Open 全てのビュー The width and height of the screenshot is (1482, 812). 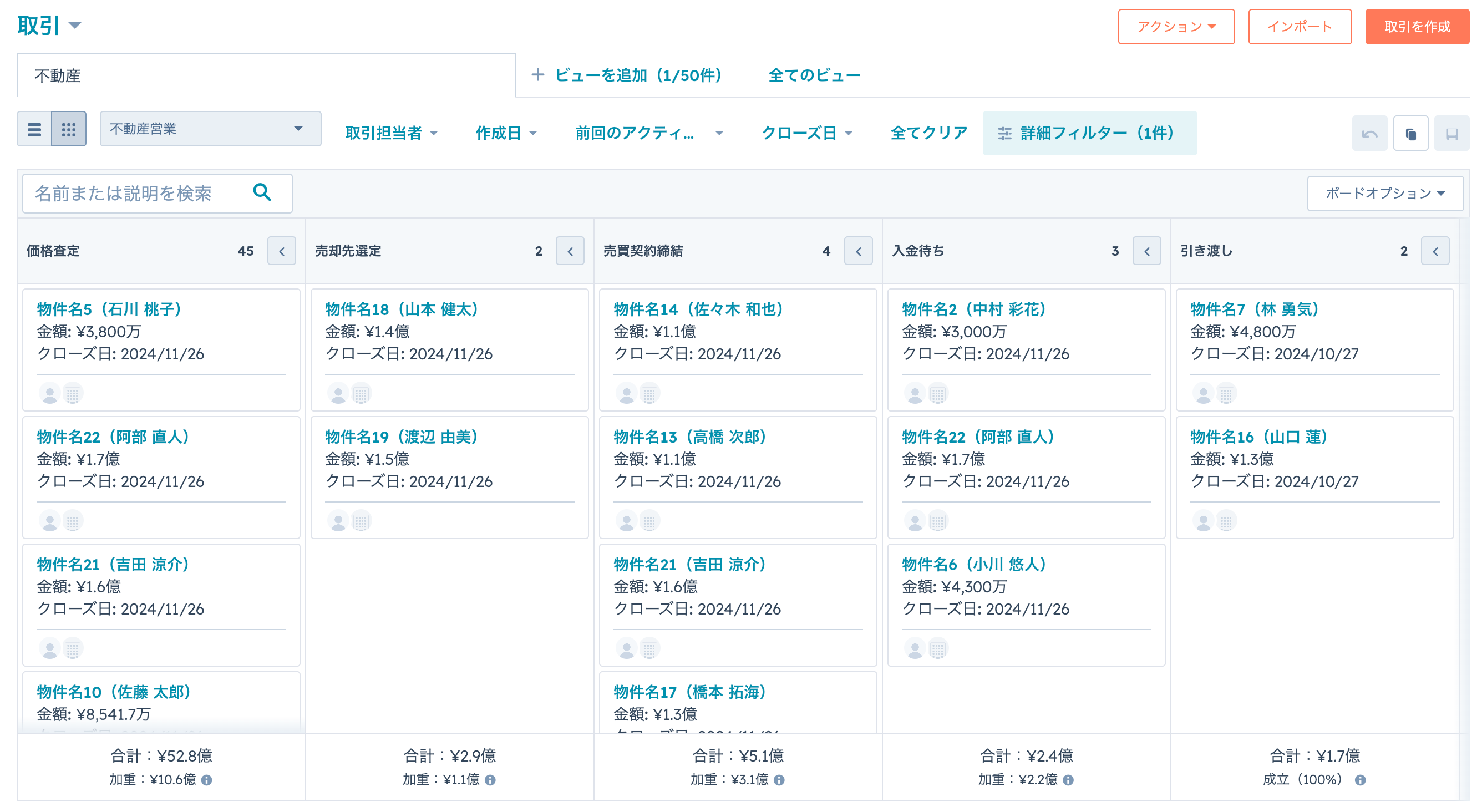click(x=814, y=75)
